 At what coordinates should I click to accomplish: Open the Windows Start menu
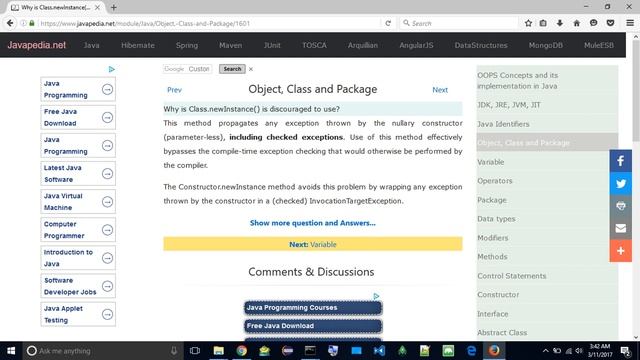pyautogui.click(x=11, y=351)
